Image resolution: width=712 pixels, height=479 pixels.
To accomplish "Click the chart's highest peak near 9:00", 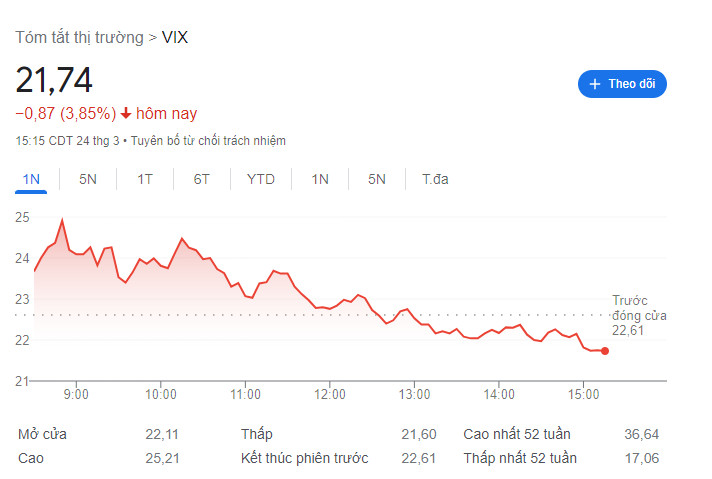I will click(x=62, y=220).
